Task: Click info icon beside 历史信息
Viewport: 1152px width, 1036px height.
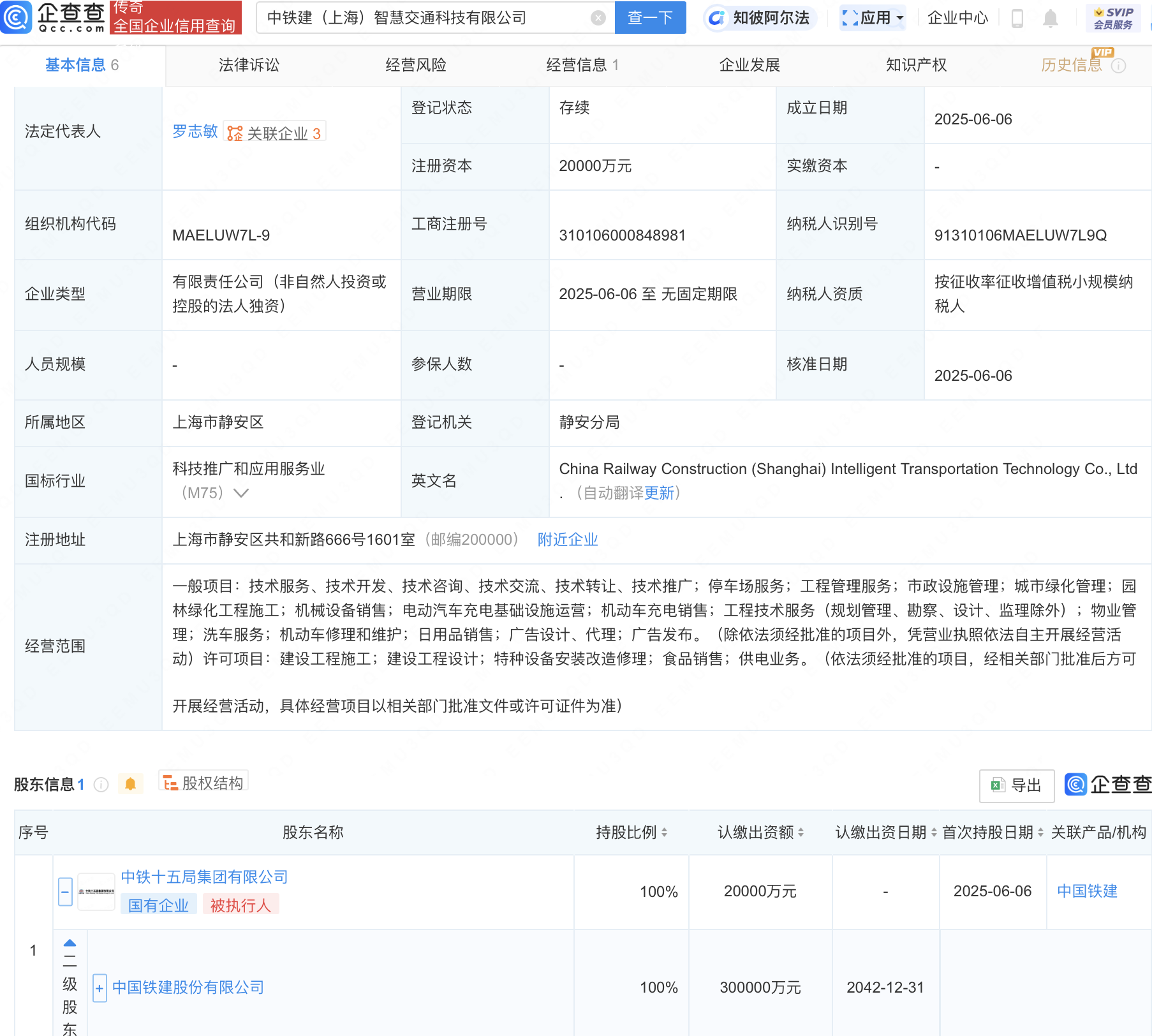Action: tap(1119, 66)
